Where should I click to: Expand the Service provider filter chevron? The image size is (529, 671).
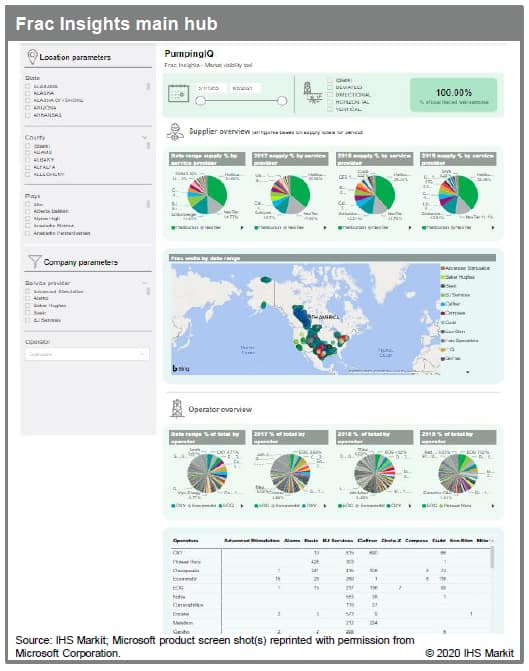145,283
